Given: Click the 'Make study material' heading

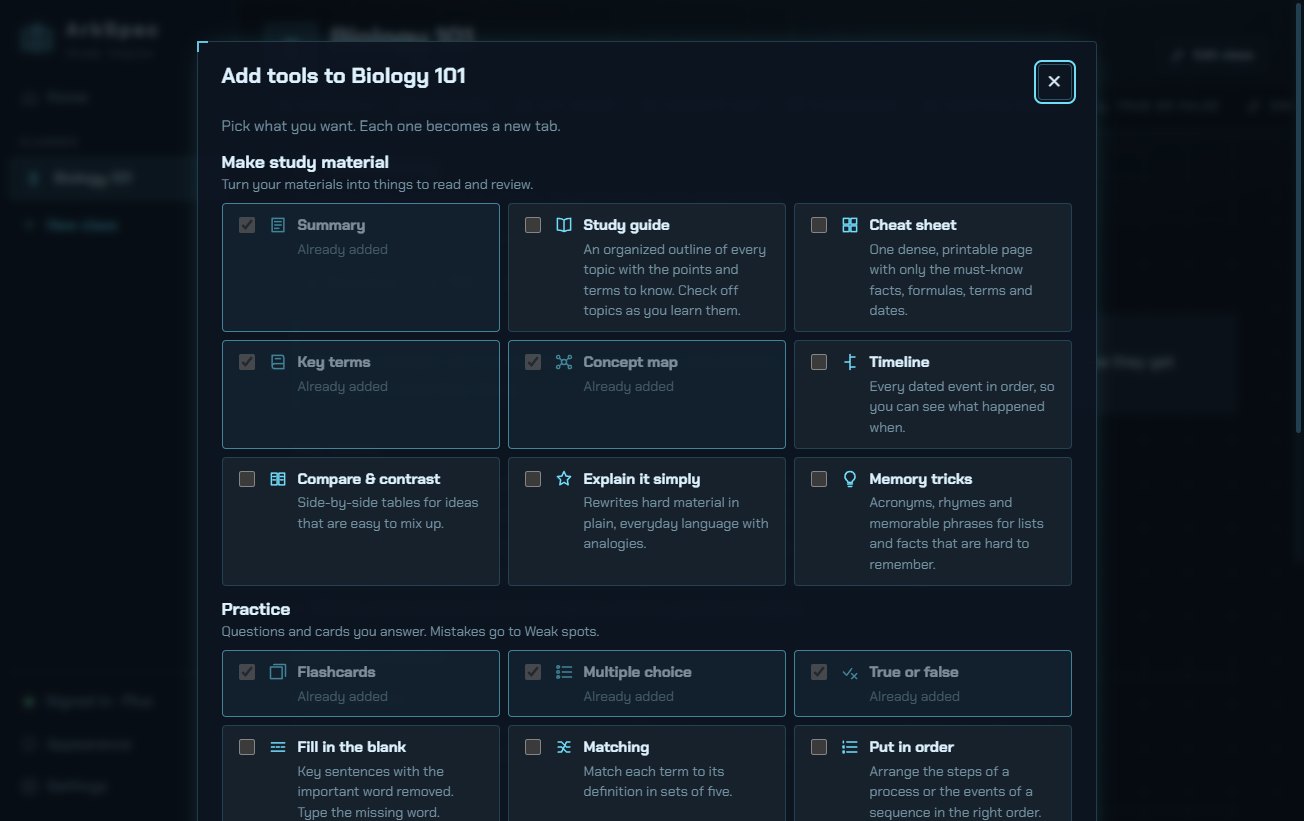Looking at the screenshot, I should tap(305, 162).
